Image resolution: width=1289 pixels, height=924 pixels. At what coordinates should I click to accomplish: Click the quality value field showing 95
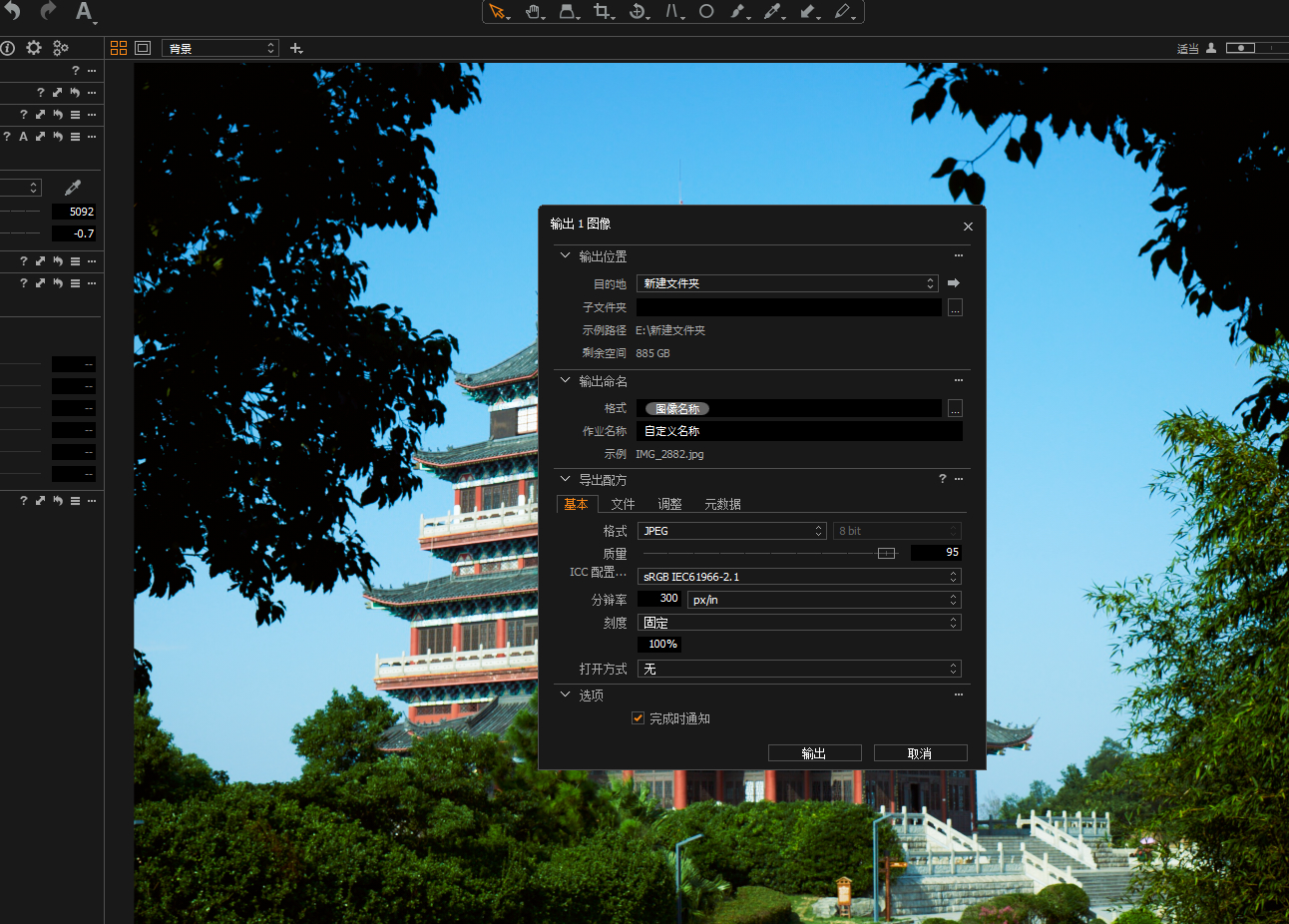point(937,552)
